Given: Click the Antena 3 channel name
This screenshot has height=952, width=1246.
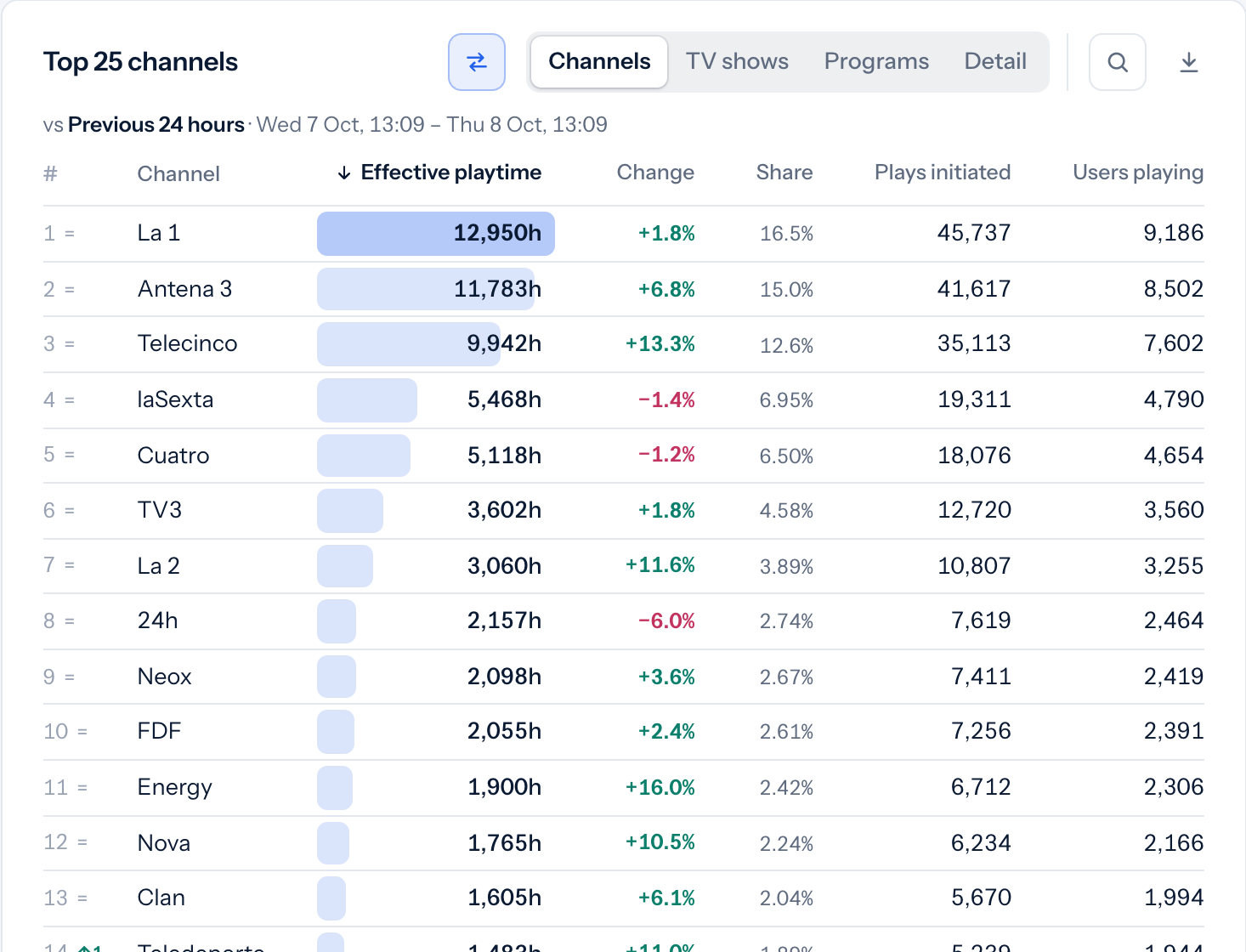Looking at the screenshot, I should pyautogui.click(x=184, y=290).
